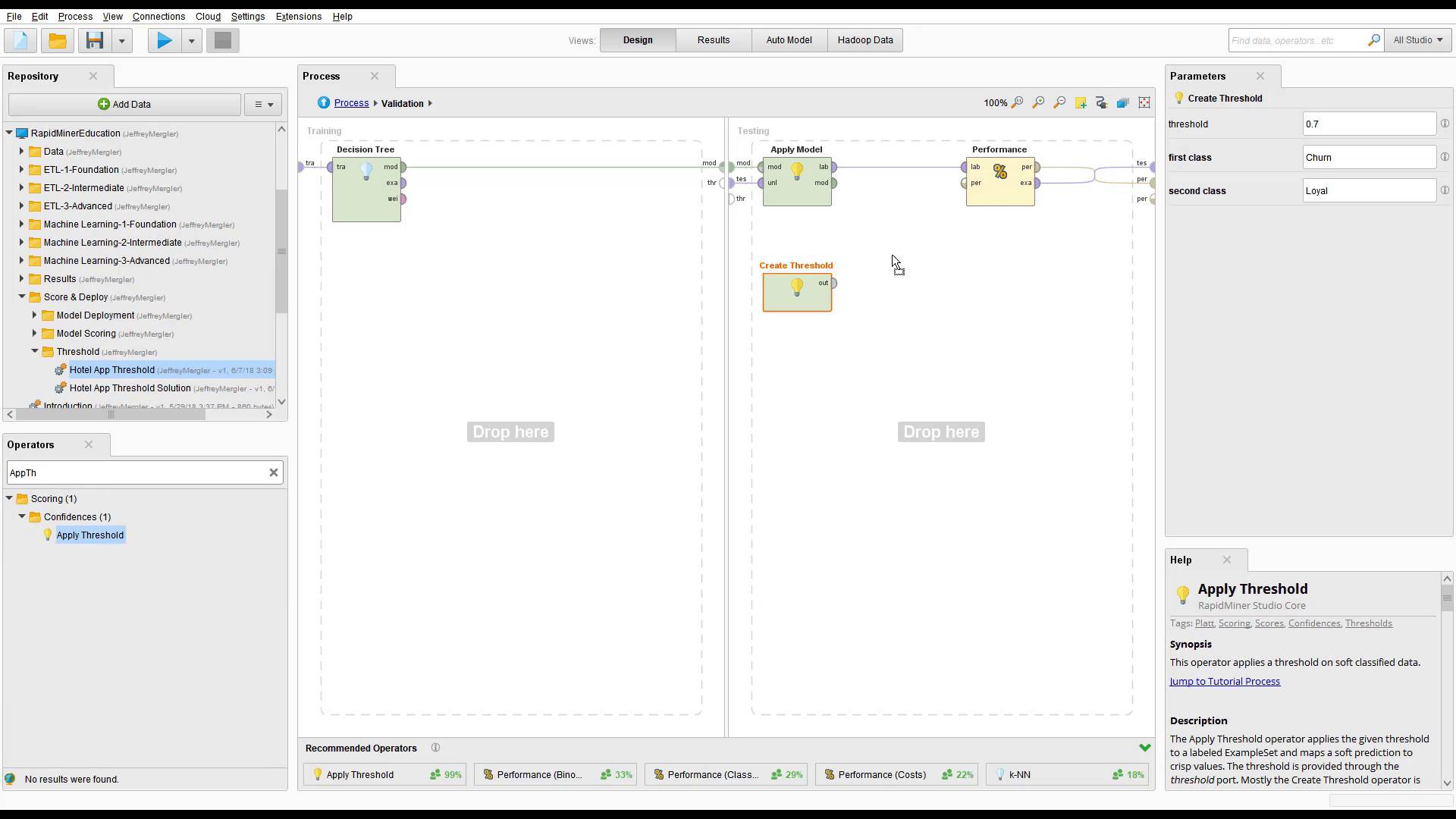
Task: Collapse the Recommended Operators panel
Action: [1144, 748]
